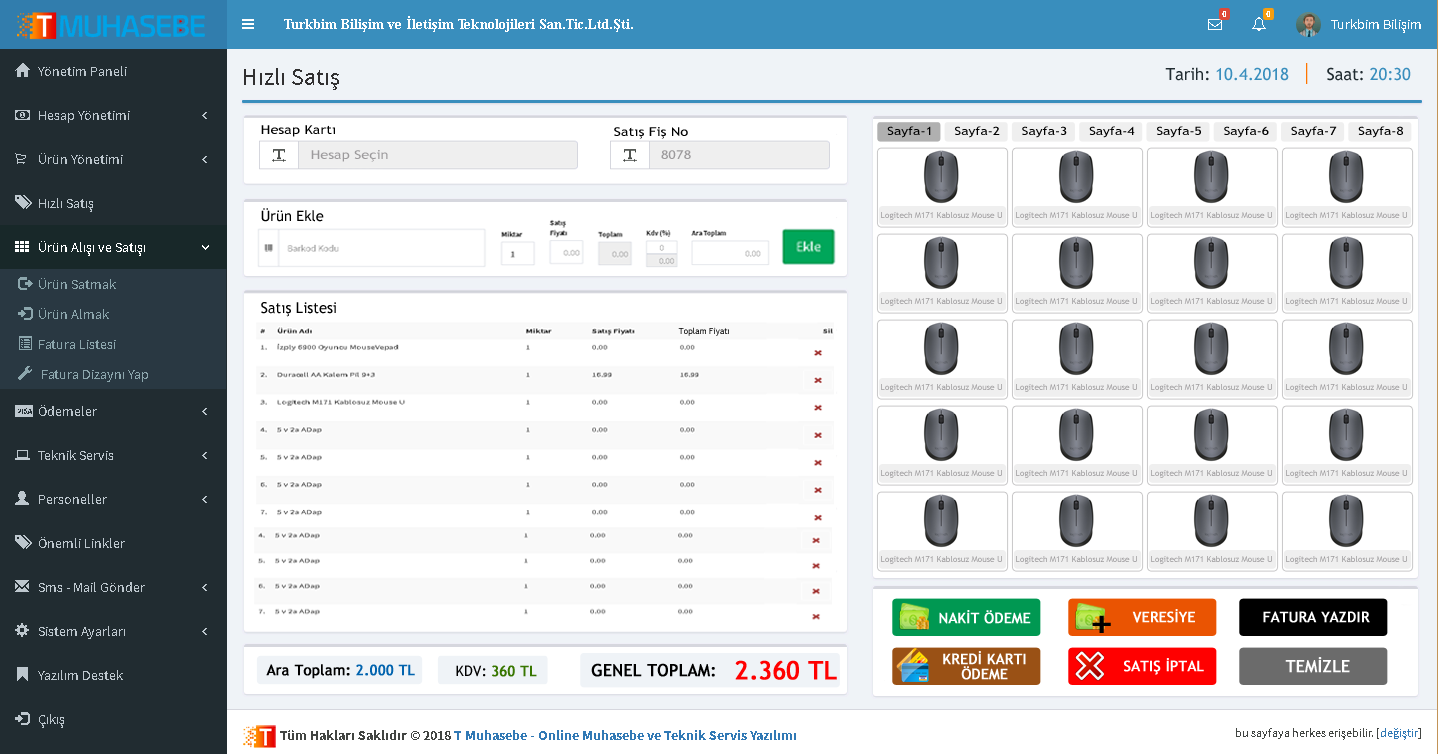Expand the Sistem Ayarları menu

pyautogui.click(x=113, y=631)
